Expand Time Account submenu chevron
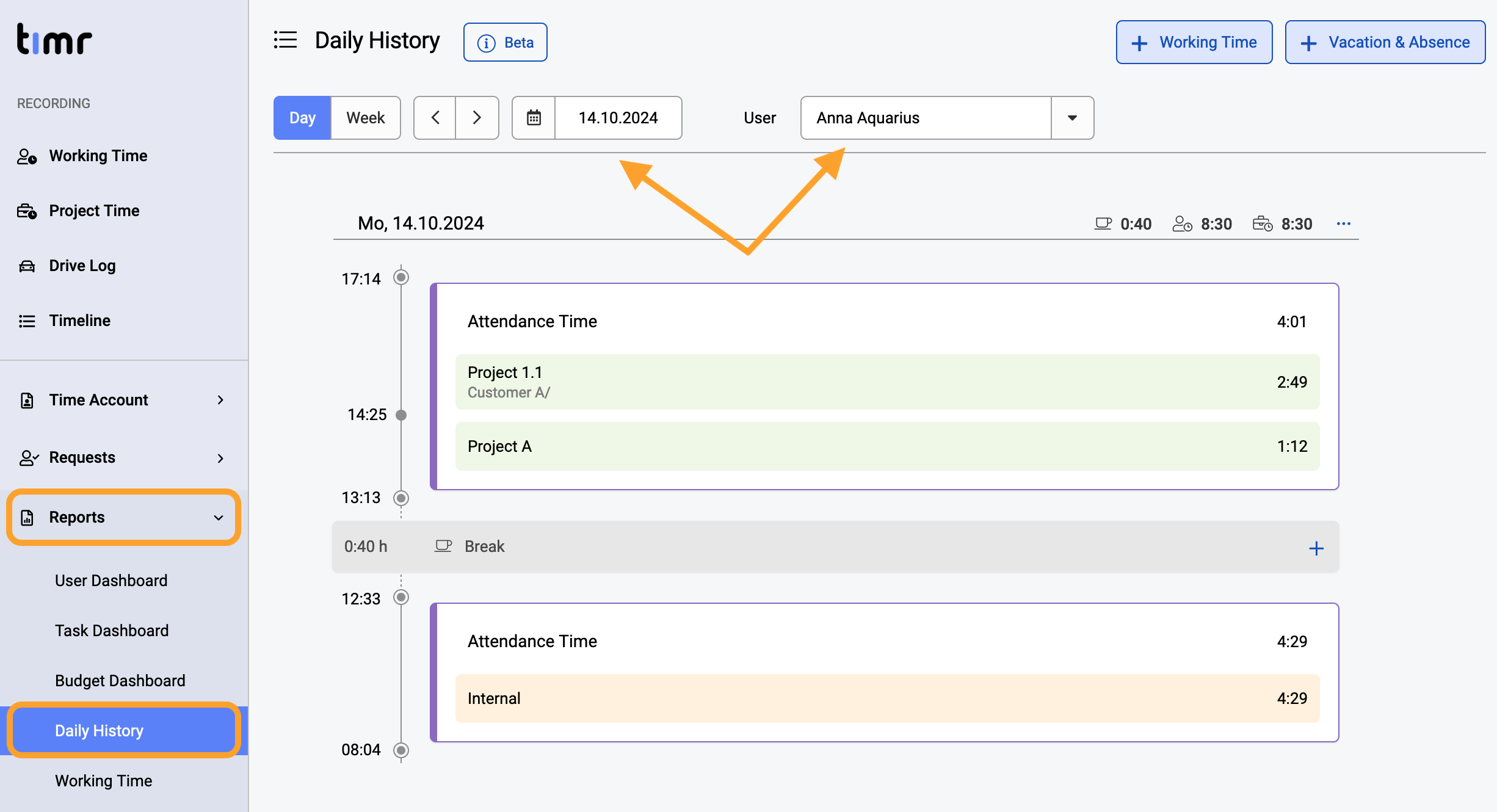The width and height of the screenshot is (1497, 812). pos(220,400)
